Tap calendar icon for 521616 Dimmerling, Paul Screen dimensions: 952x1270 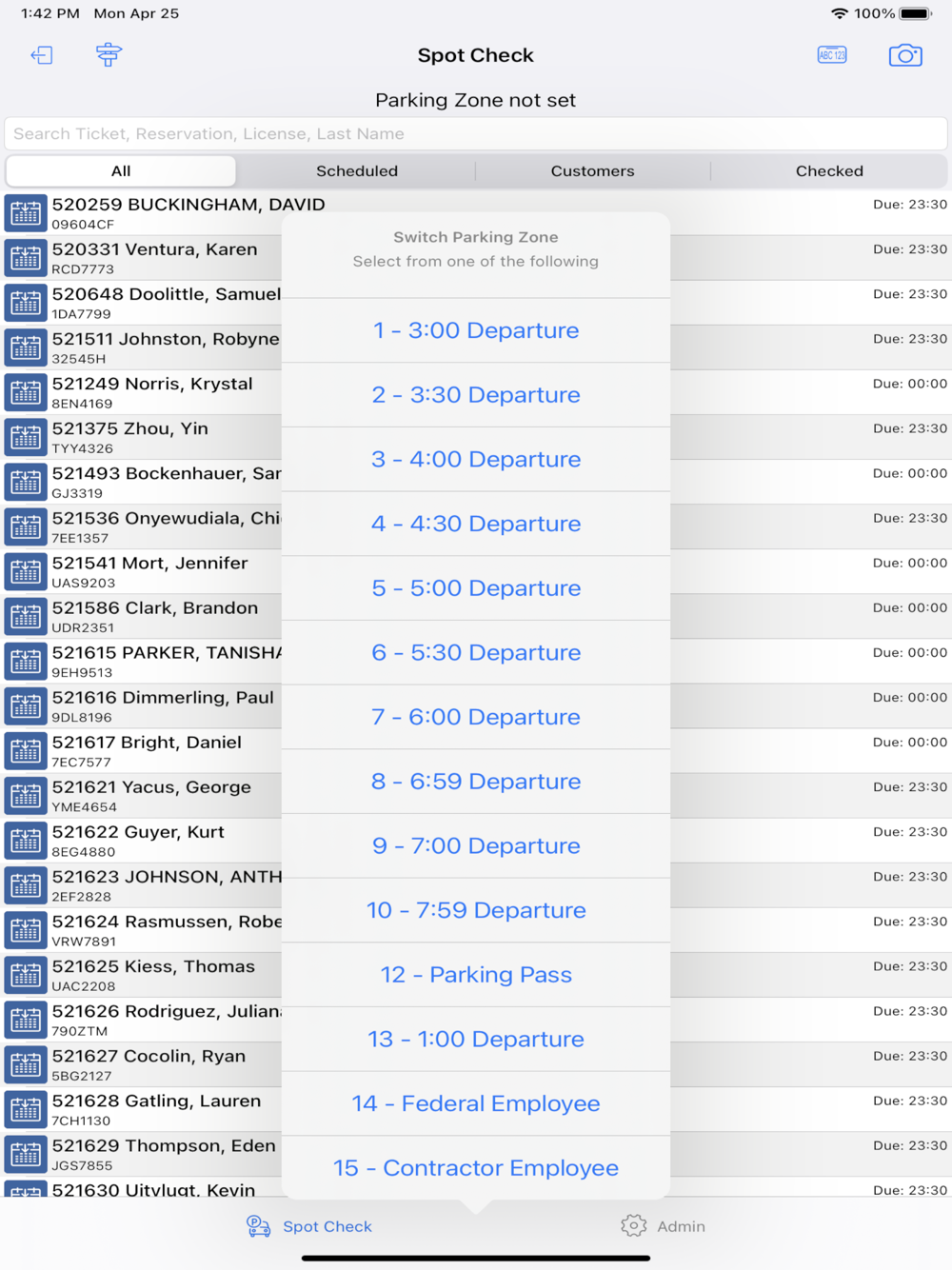26,705
